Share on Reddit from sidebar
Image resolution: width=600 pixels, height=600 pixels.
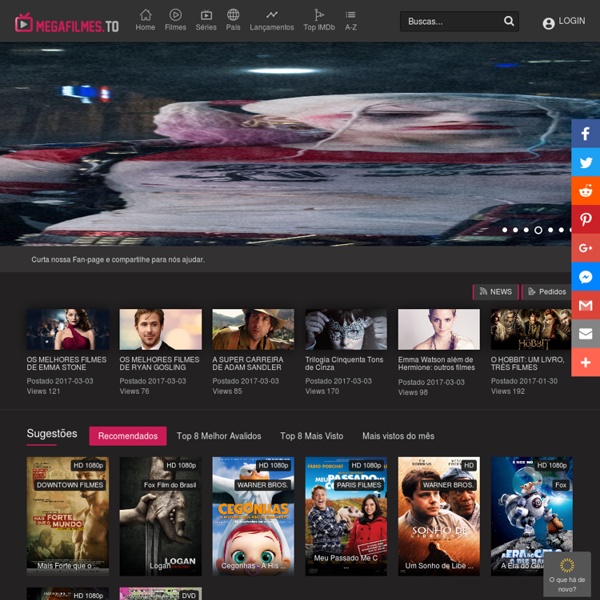tap(586, 191)
